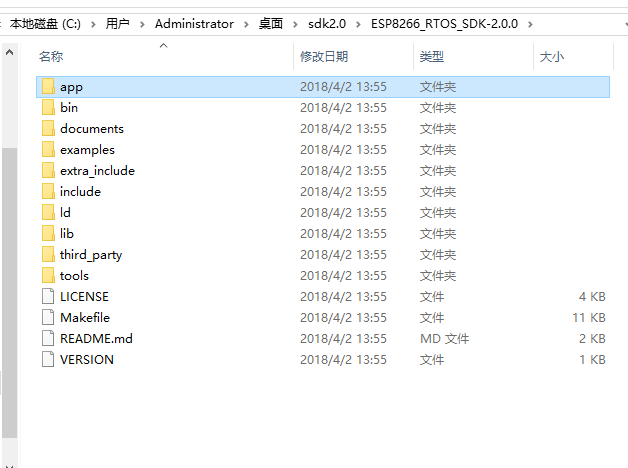This screenshot has width=628, height=468.
Task: Click the lib folder icon
Action: click(48, 233)
